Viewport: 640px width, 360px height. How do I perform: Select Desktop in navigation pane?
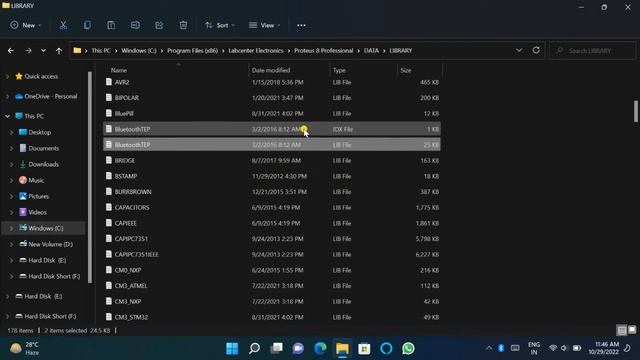click(40, 132)
